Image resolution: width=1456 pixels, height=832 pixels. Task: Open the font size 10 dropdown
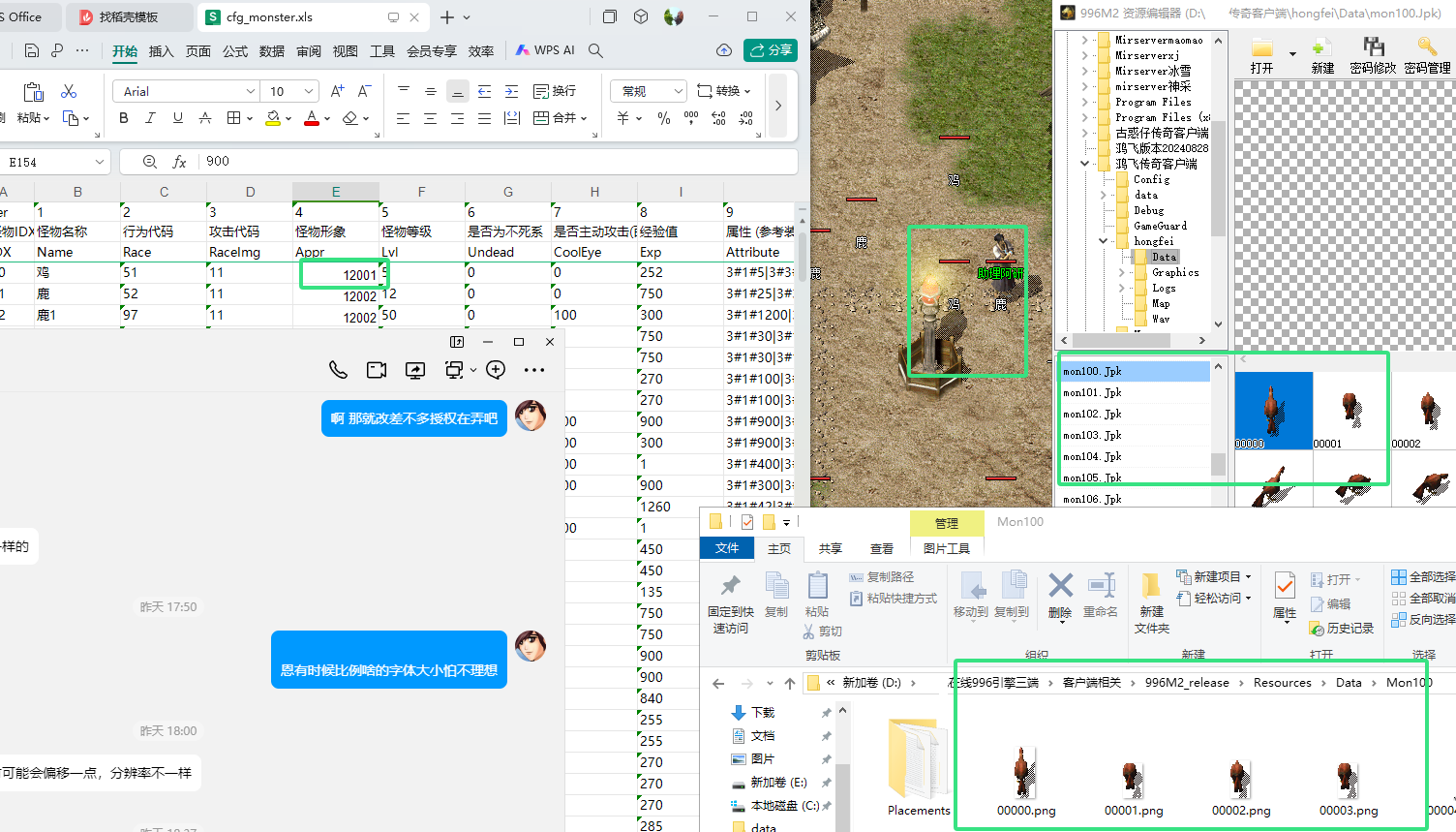(x=309, y=91)
